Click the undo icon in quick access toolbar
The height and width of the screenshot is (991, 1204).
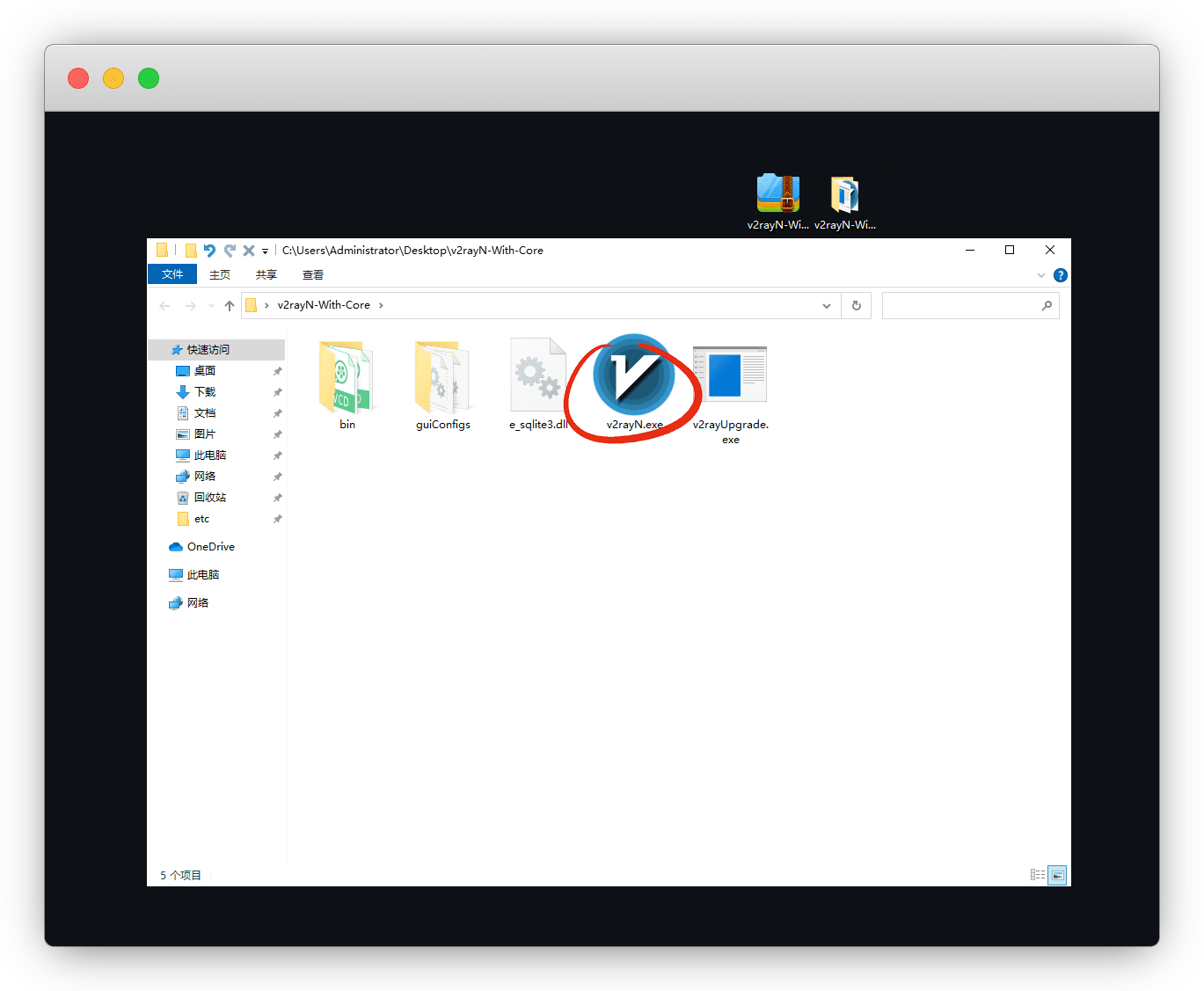coord(209,251)
